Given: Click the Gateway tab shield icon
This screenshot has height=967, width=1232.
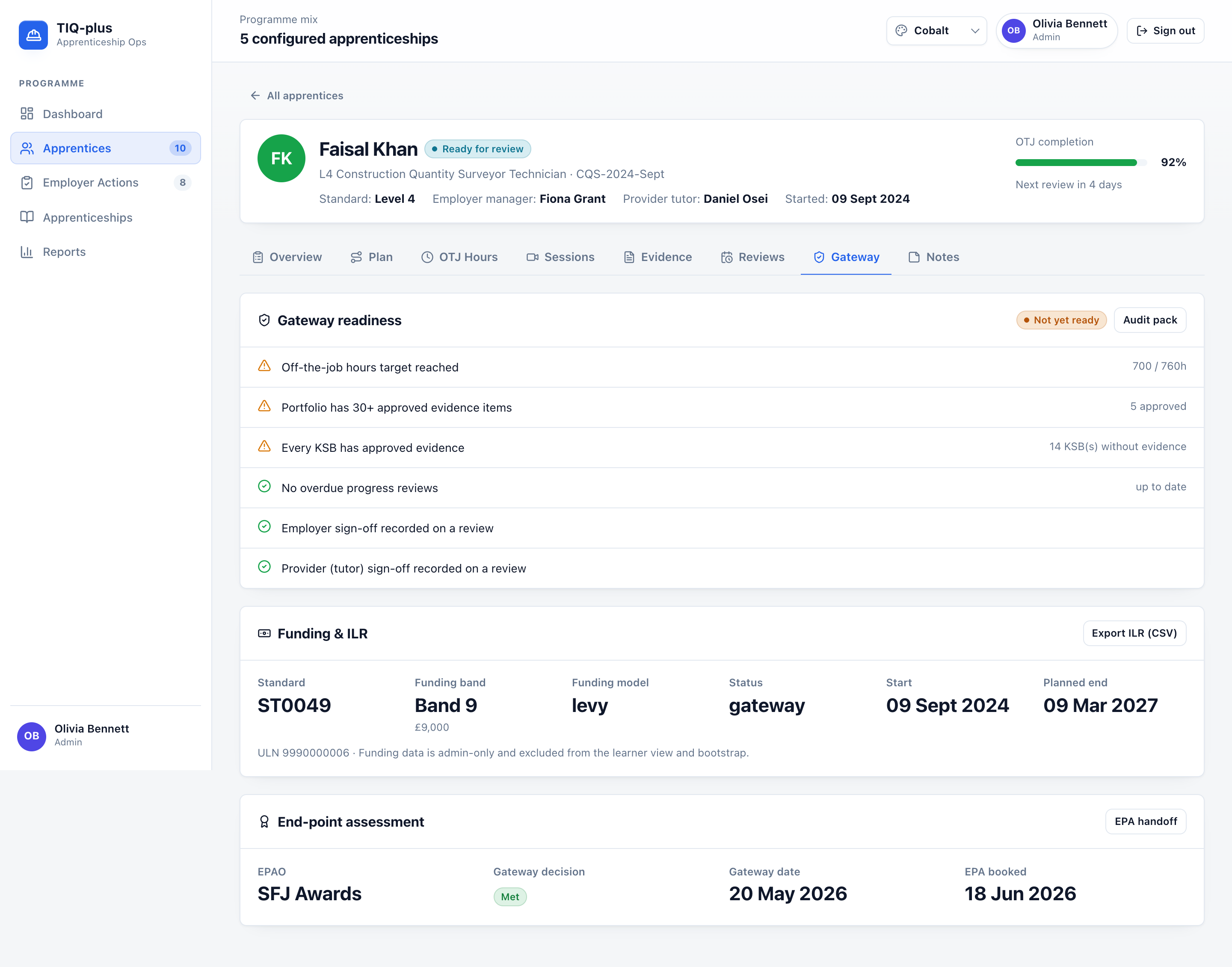Looking at the screenshot, I should click(x=819, y=258).
